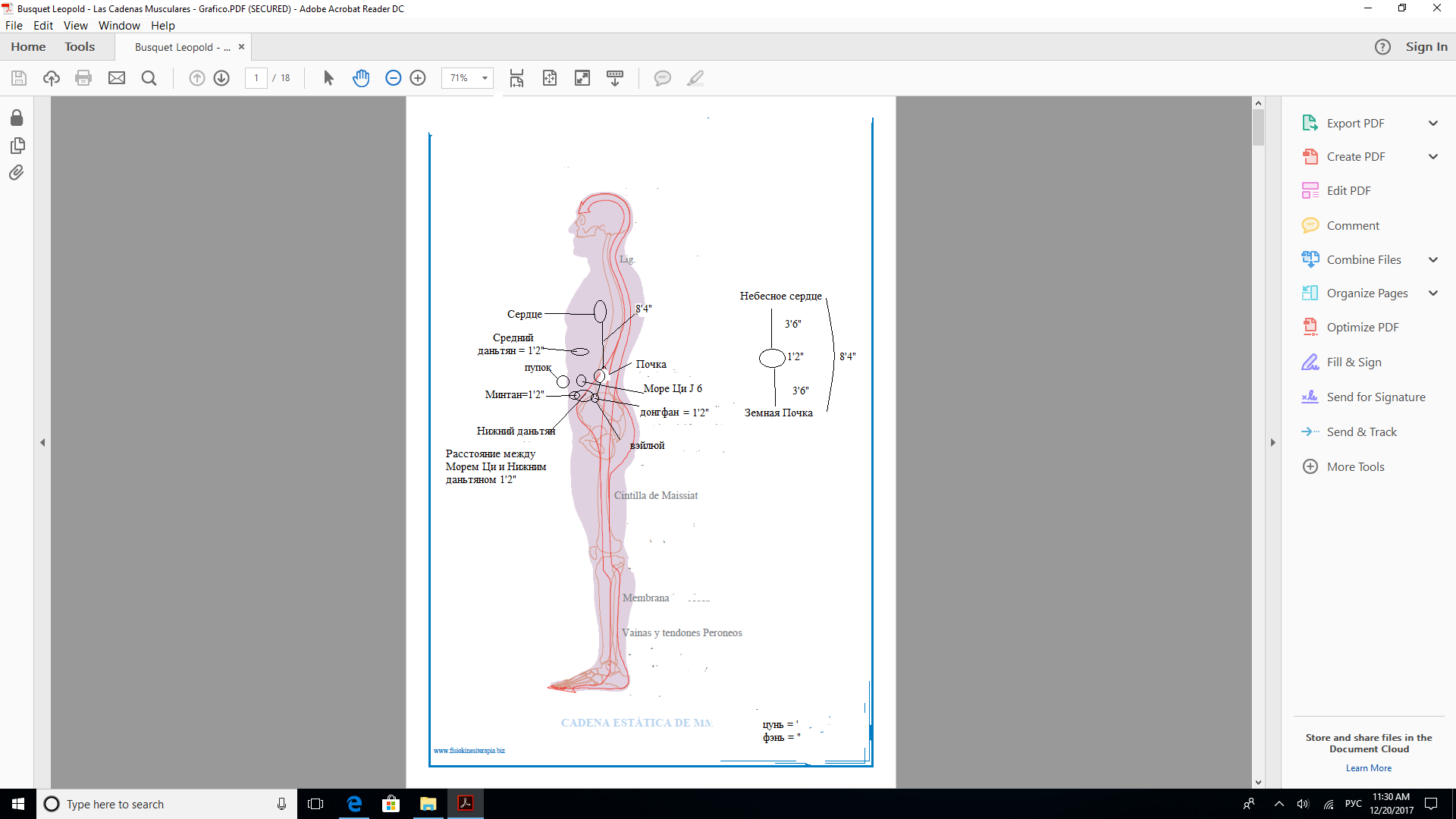Open File Explorer from taskbar
Viewport: 1456px width, 819px height.
428,804
